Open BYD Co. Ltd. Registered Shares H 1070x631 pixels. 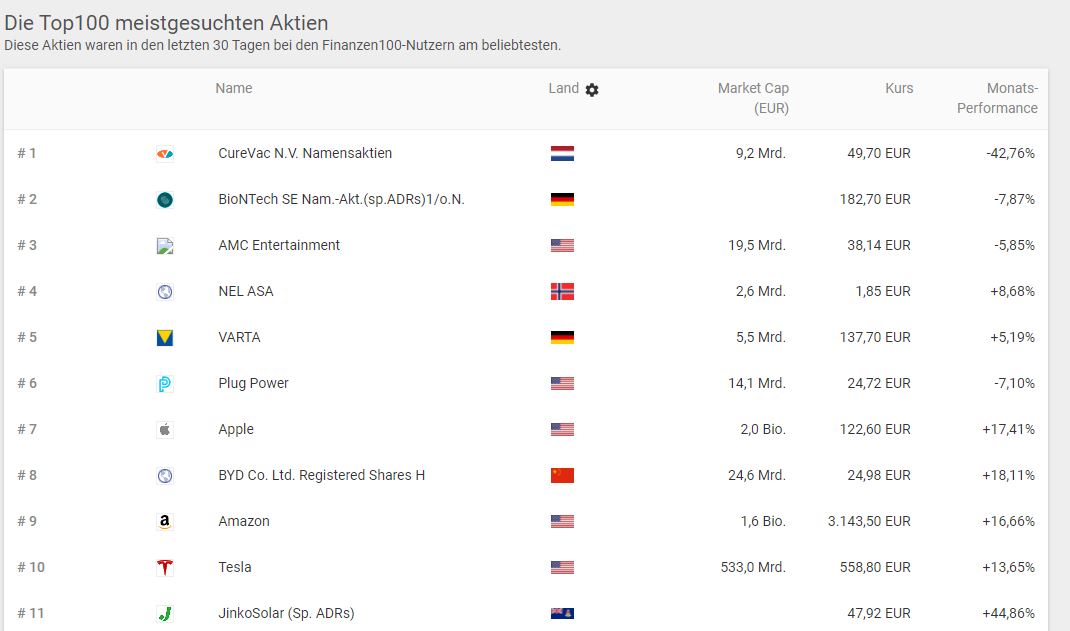(321, 475)
